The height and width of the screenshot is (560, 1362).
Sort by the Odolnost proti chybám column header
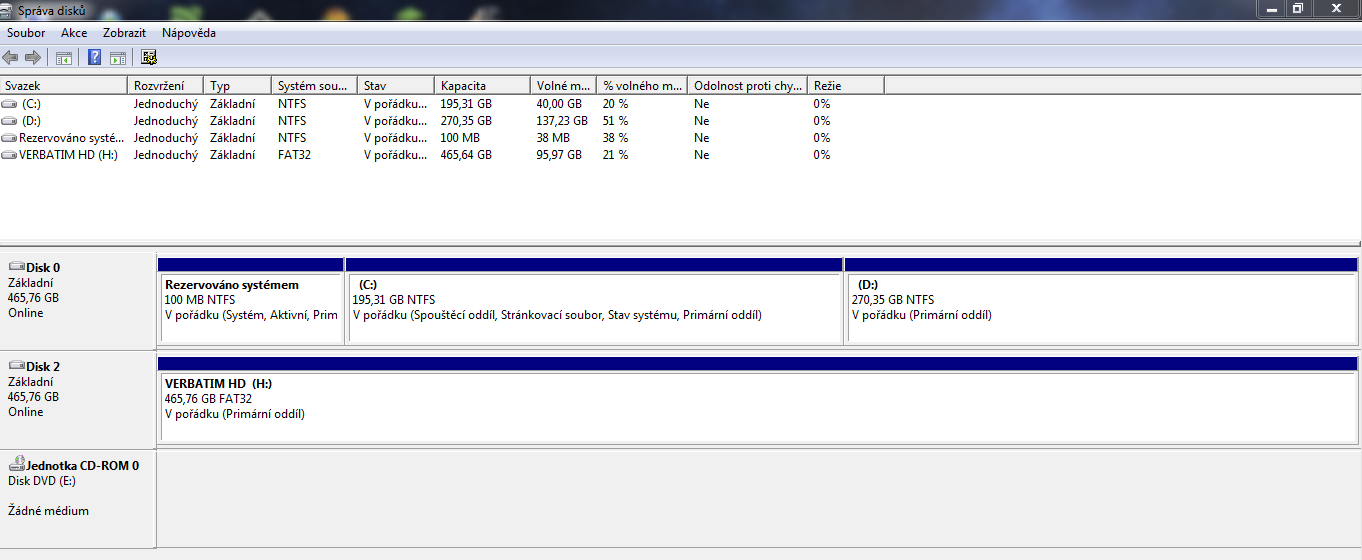tap(748, 86)
